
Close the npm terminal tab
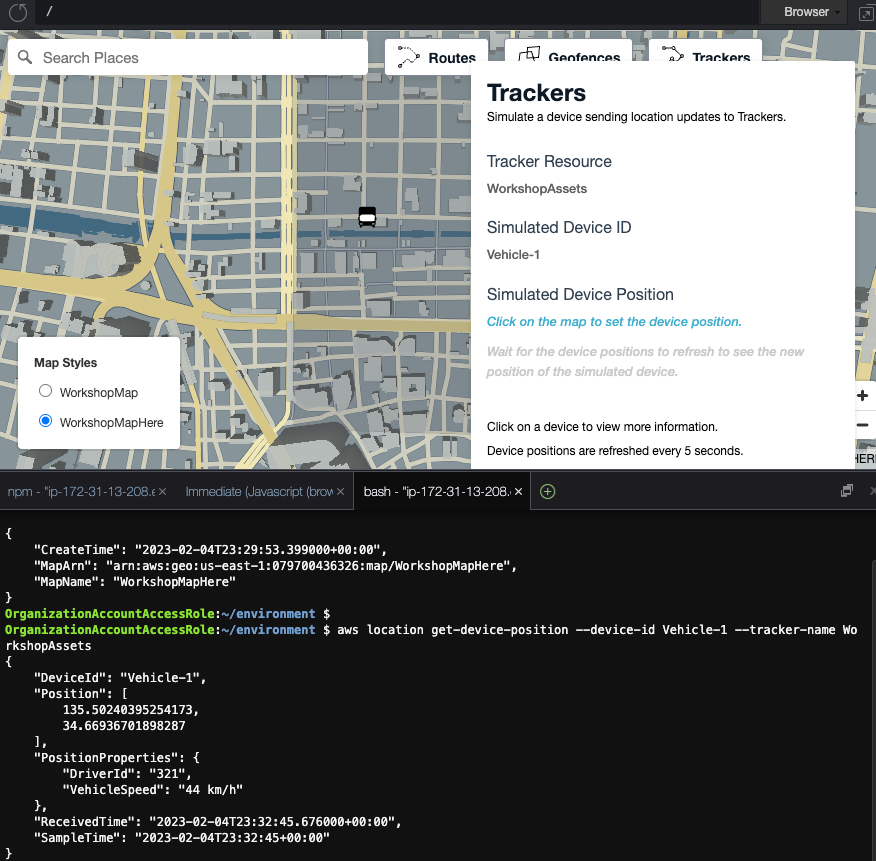[163, 492]
